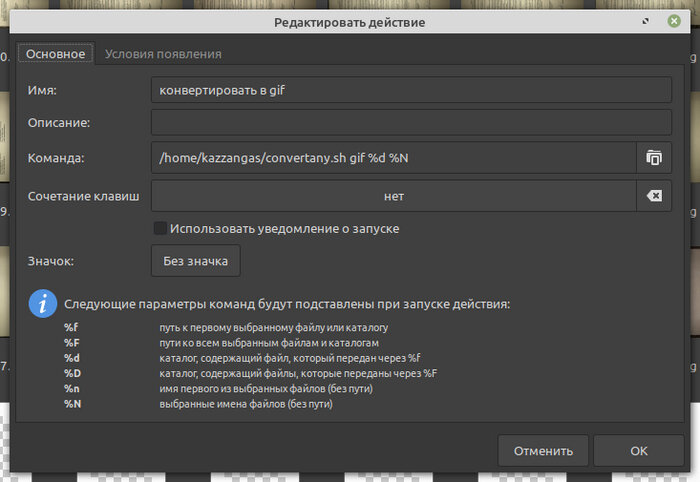Screen dimensions: 700x482
Task: Click Отменить button
Action: click(543, 451)
